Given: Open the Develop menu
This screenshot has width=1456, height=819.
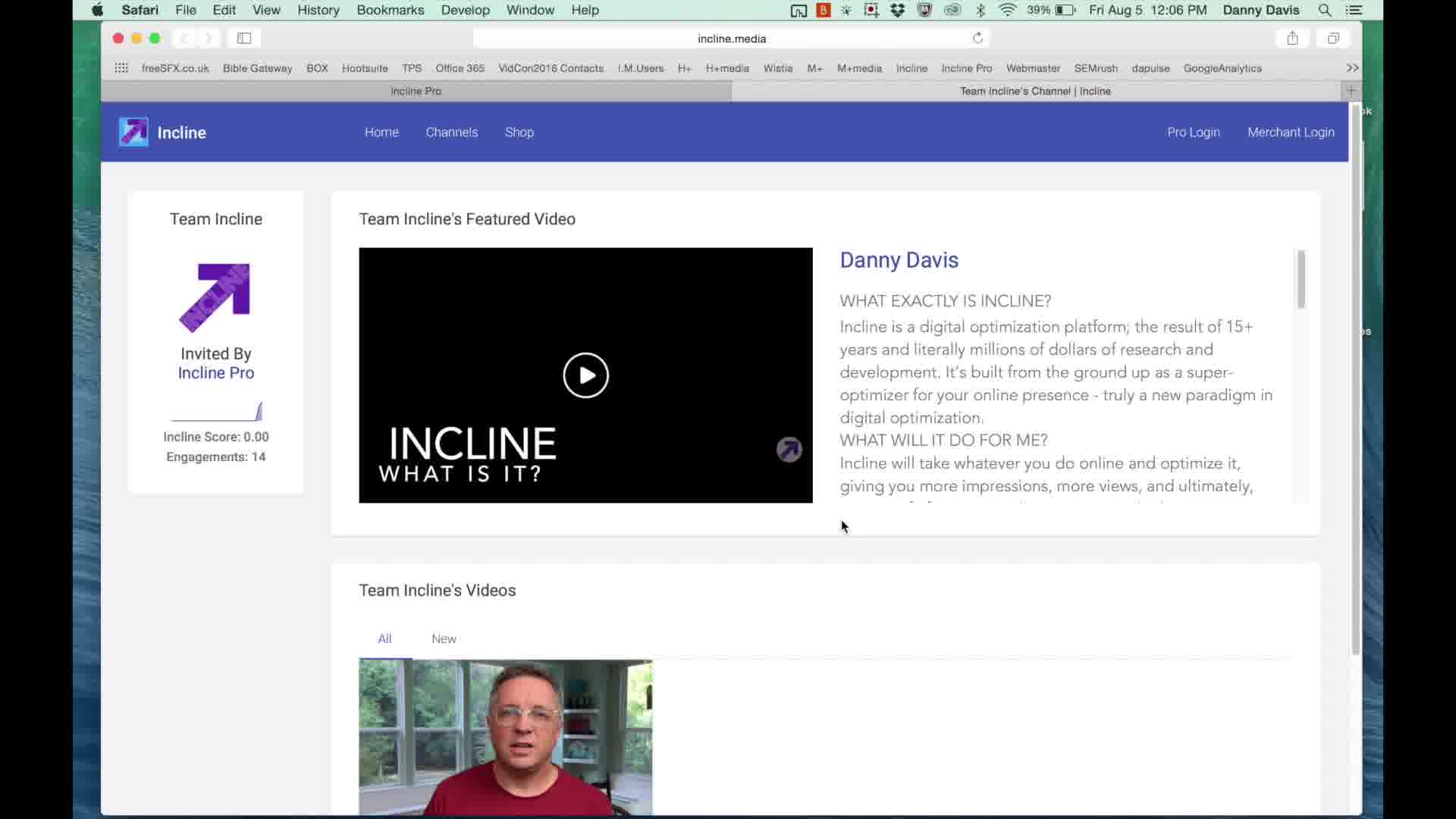Looking at the screenshot, I should click(x=466, y=10).
